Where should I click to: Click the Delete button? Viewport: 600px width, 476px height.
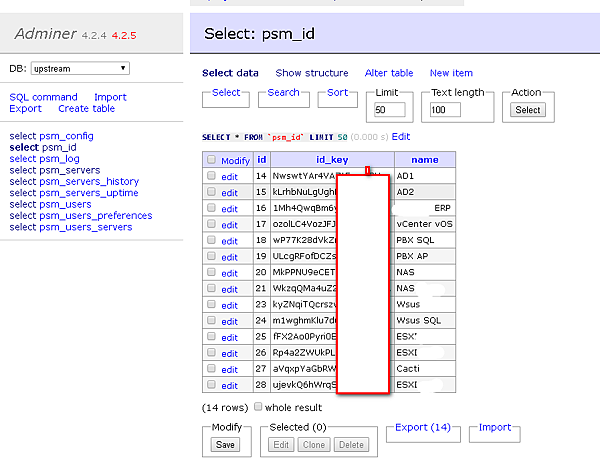coord(351,445)
